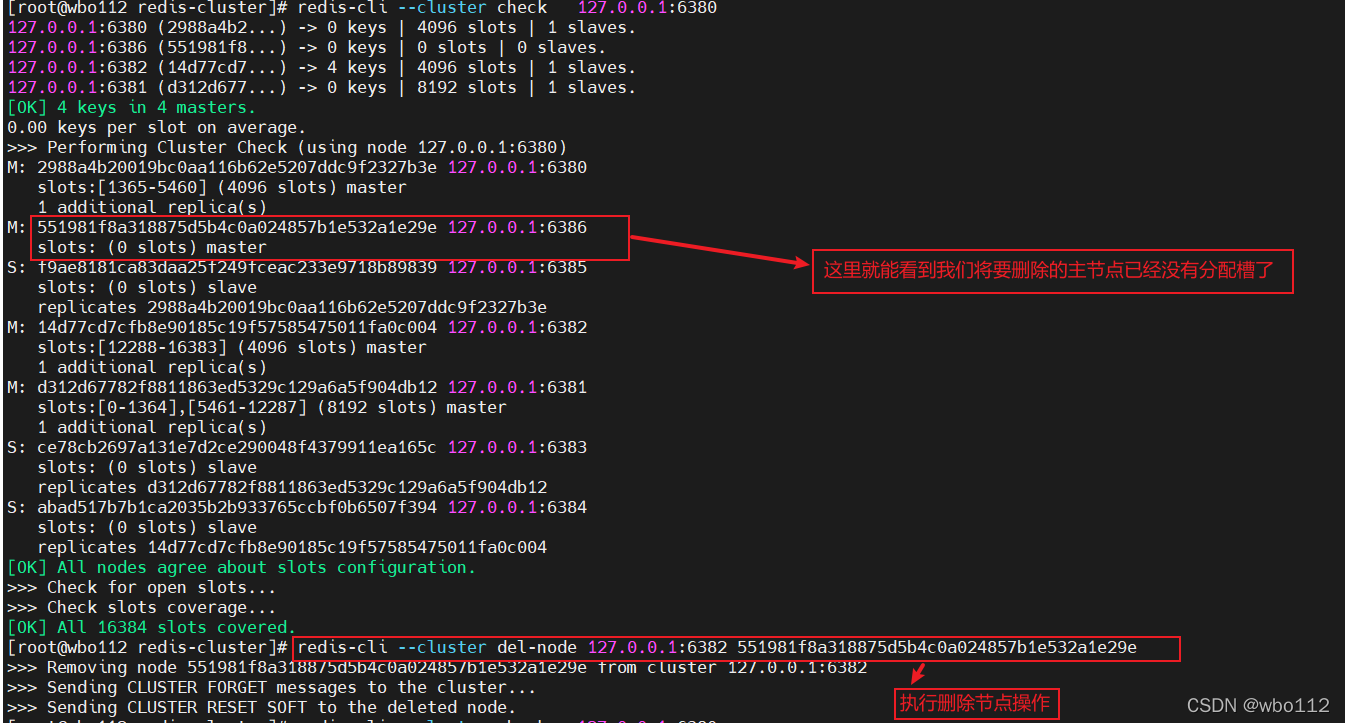Screen dimensions: 1345x723
Task: Click slave node ID abad517b7b1ca2035b2b933765ccbf0b6507f394
Action: pos(237,507)
